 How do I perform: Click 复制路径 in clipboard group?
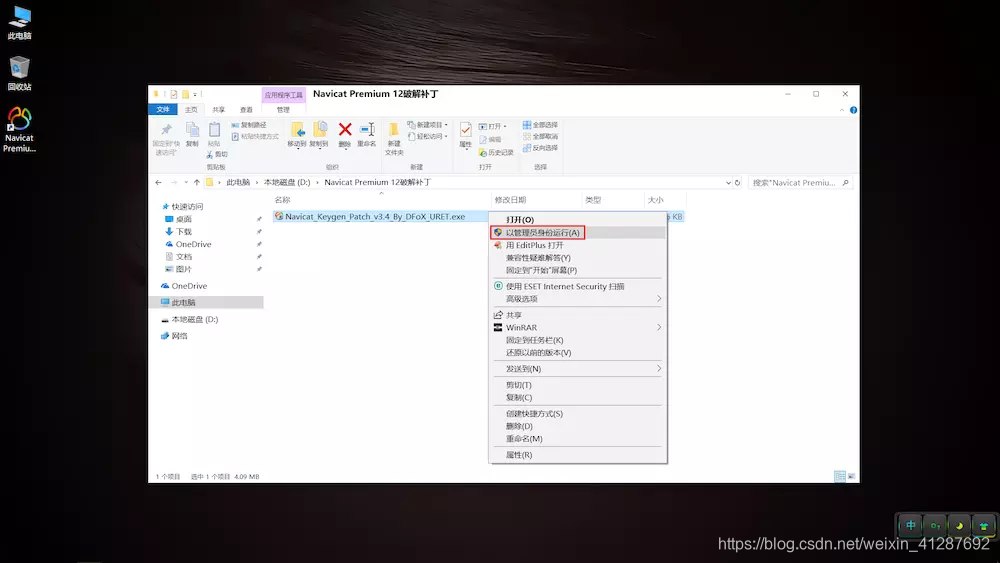point(249,125)
